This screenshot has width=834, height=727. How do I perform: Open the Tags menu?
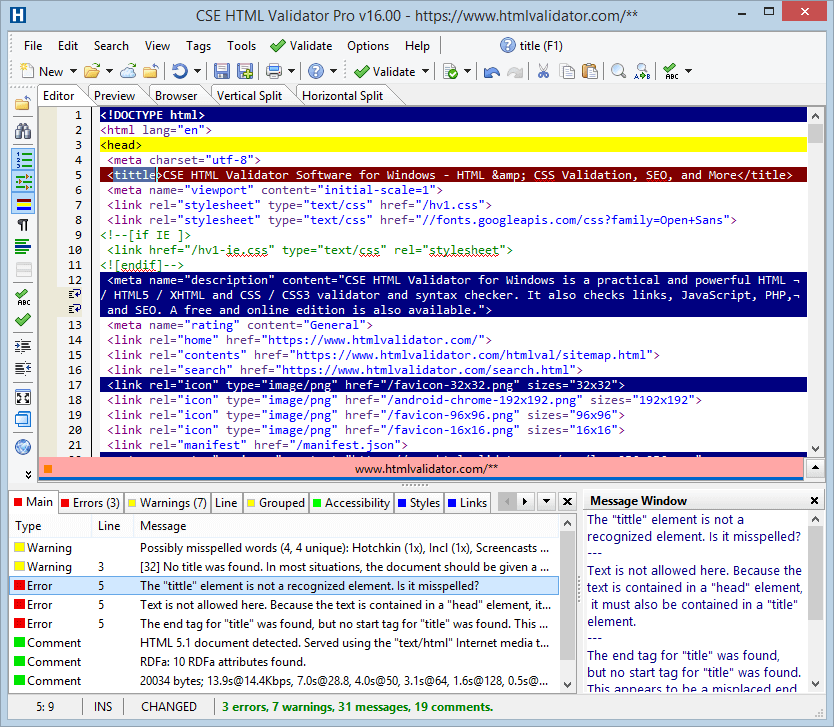(198, 45)
